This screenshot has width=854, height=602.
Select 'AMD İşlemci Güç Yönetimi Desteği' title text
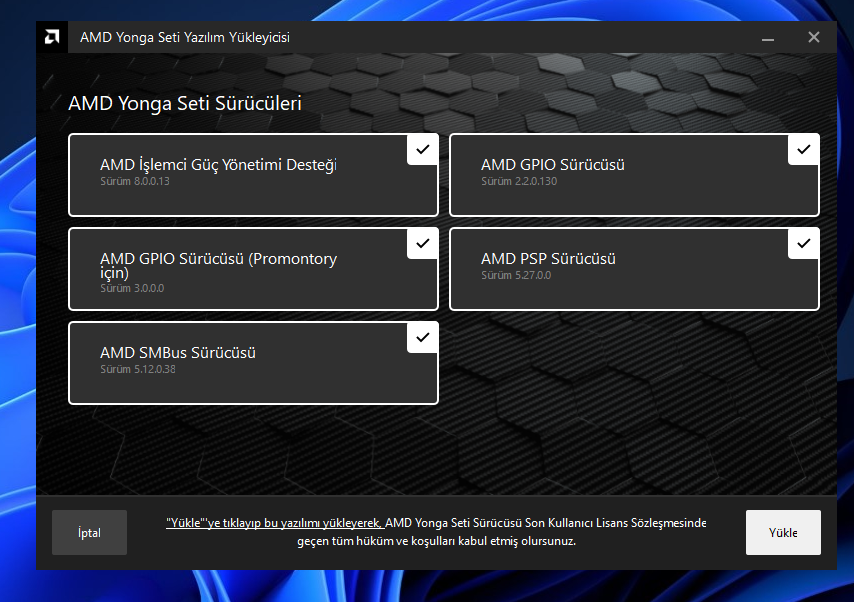[218, 165]
